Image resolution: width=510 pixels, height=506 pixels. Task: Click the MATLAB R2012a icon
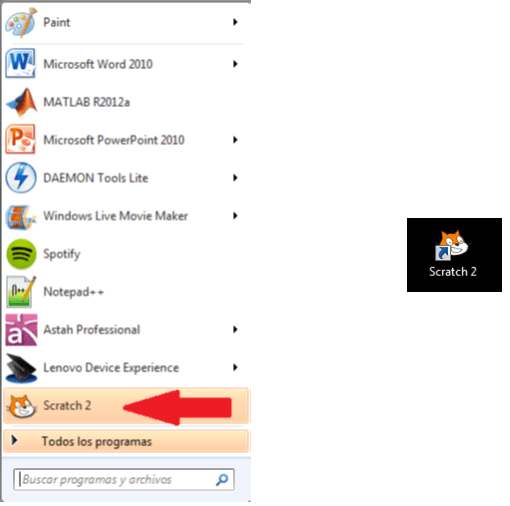22,102
